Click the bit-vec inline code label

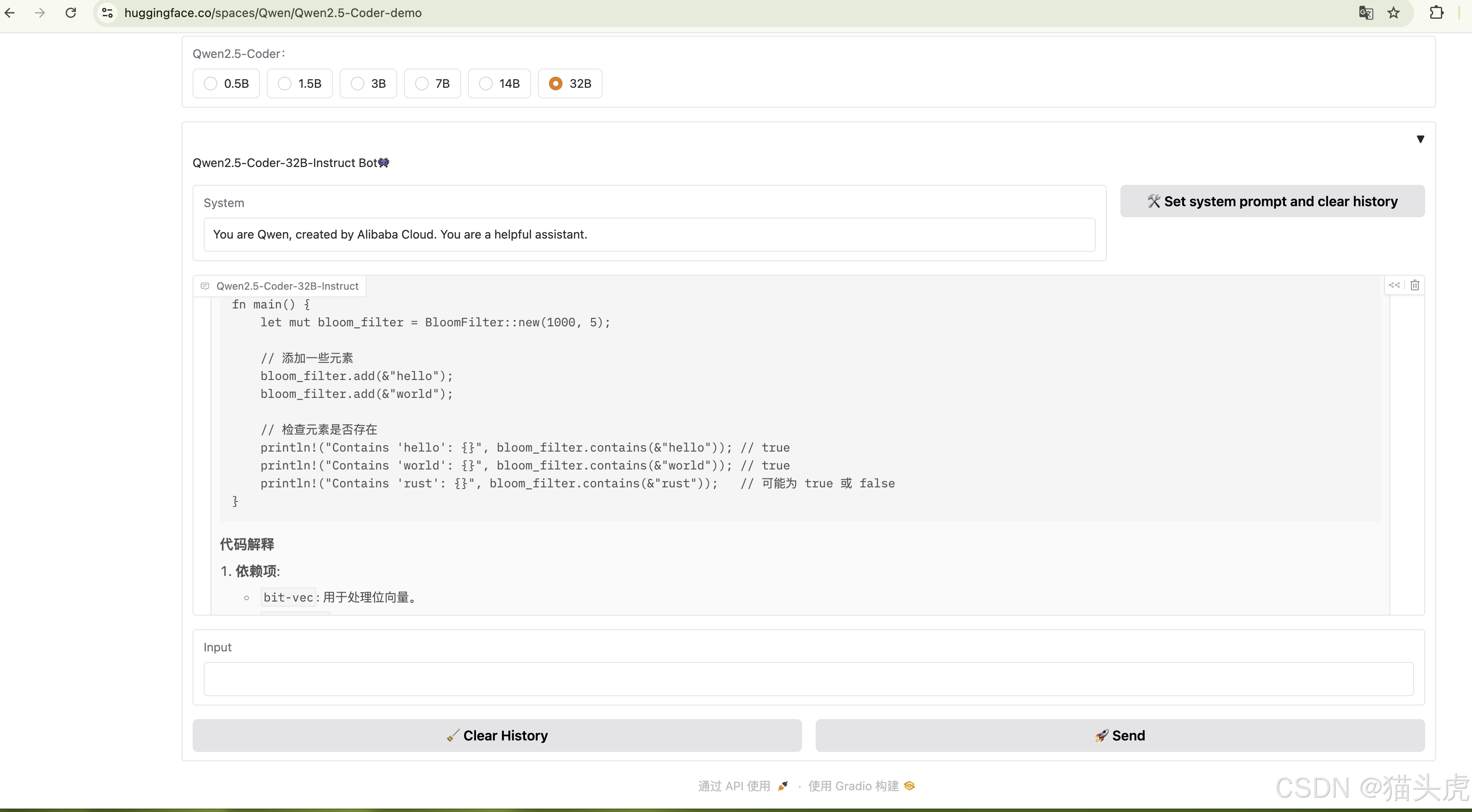point(288,598)
